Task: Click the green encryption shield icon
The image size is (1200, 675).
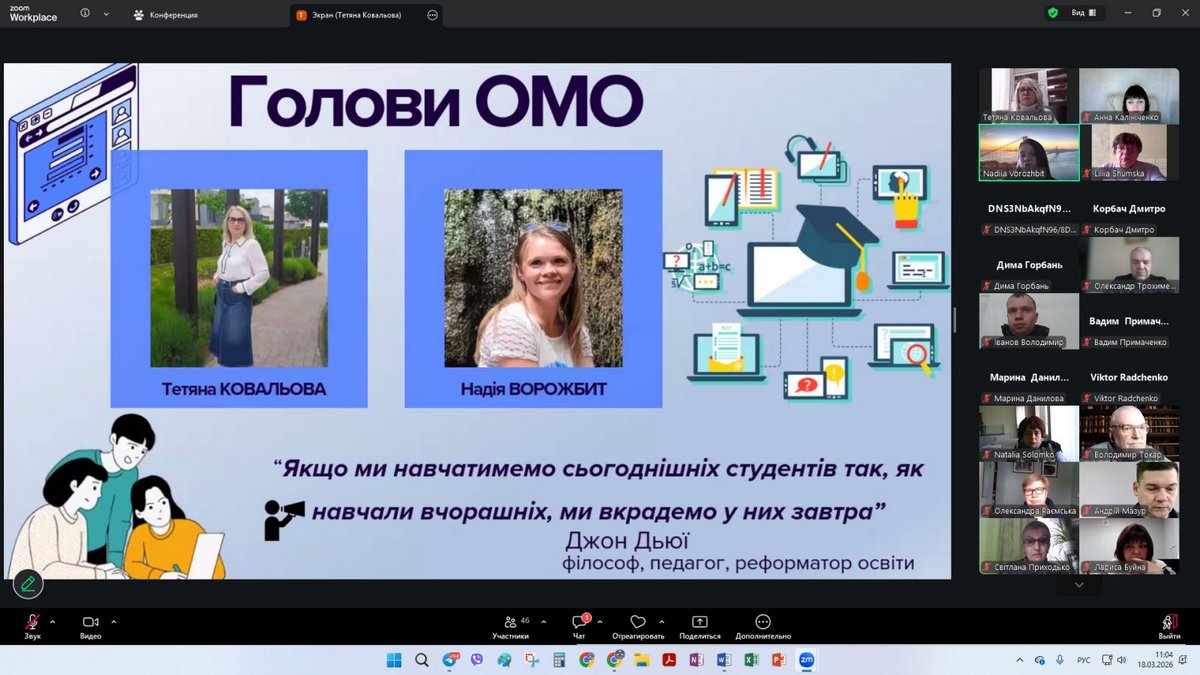Action: coord(1052,13)
